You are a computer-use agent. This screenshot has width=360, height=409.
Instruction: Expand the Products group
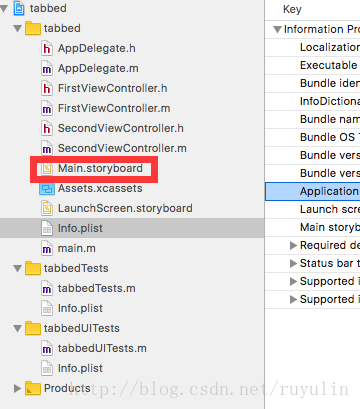[x=17, y=388]
